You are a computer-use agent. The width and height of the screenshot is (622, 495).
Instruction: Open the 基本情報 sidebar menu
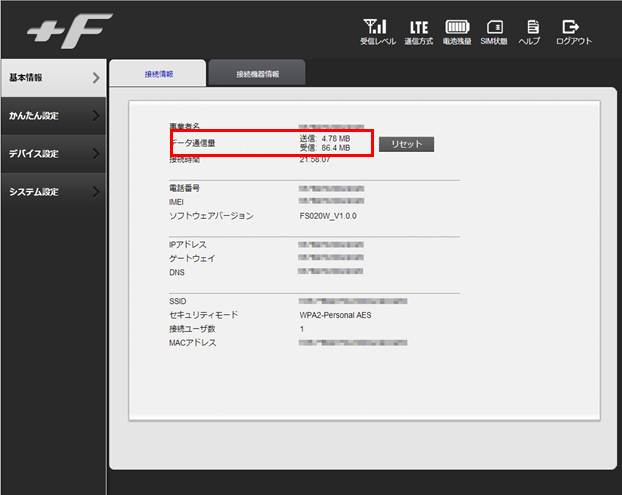(54, 78)
